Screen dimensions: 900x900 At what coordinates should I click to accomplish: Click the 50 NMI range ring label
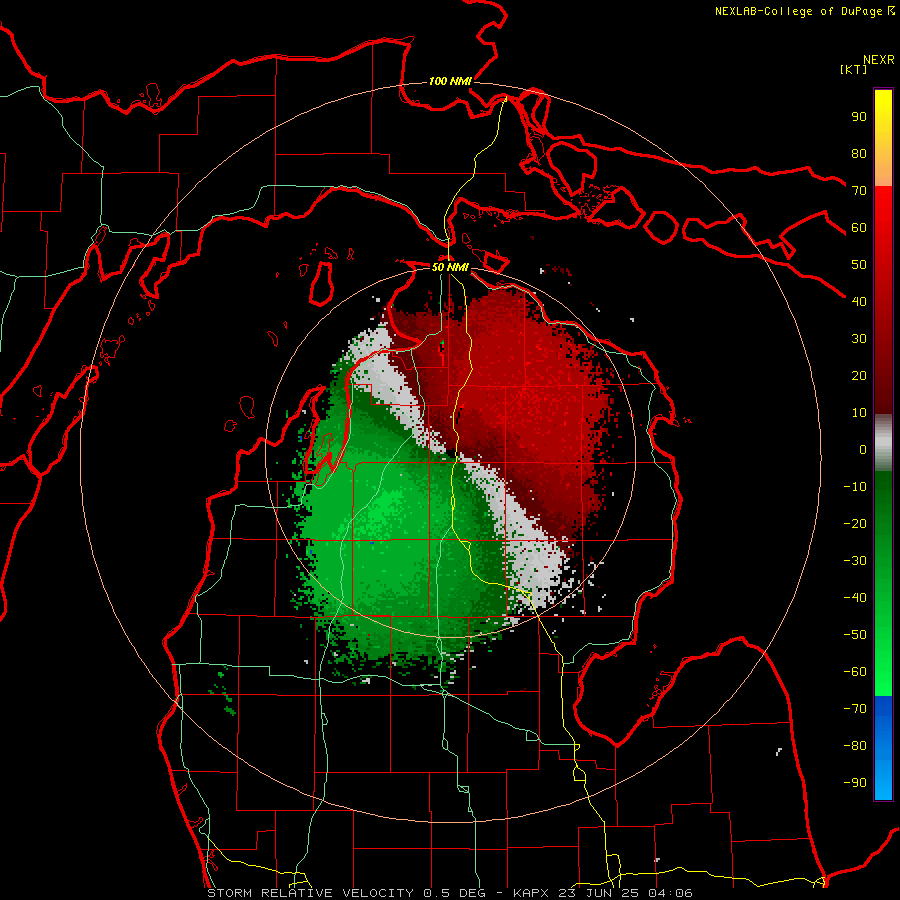[x=450, y=267]
